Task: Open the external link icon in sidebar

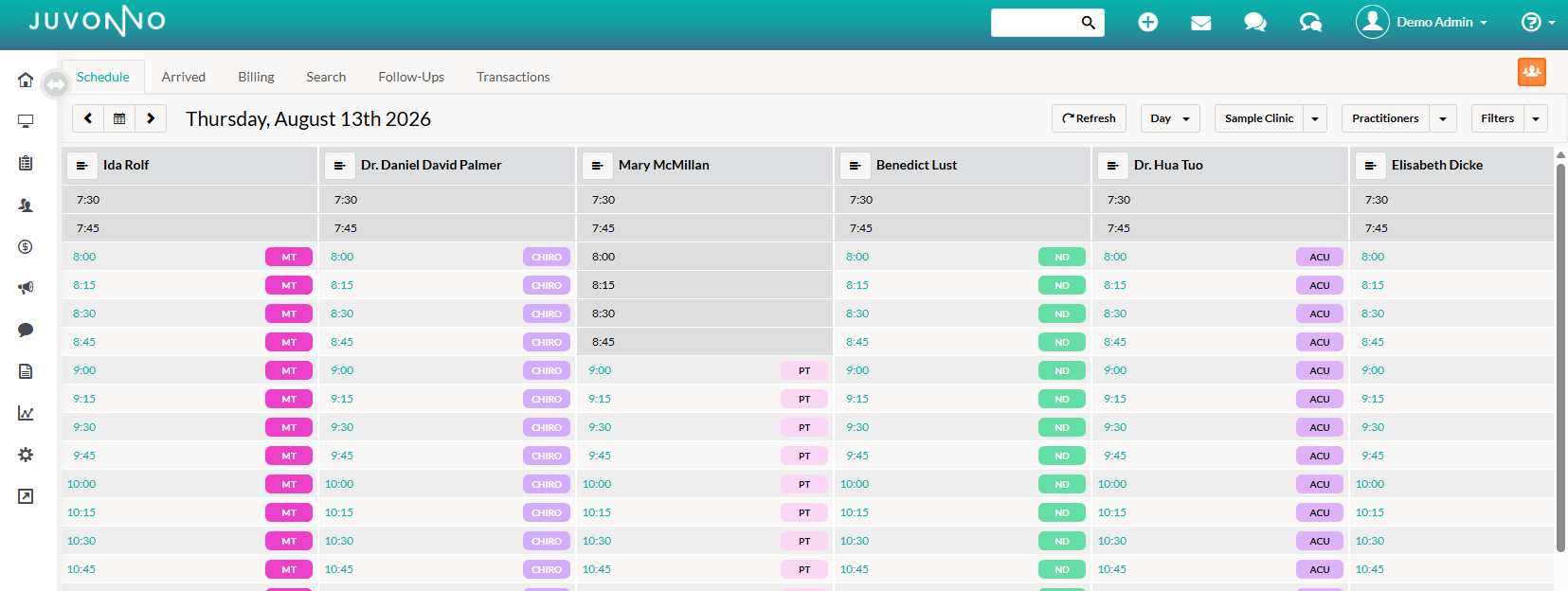Action: pos(26,496)
